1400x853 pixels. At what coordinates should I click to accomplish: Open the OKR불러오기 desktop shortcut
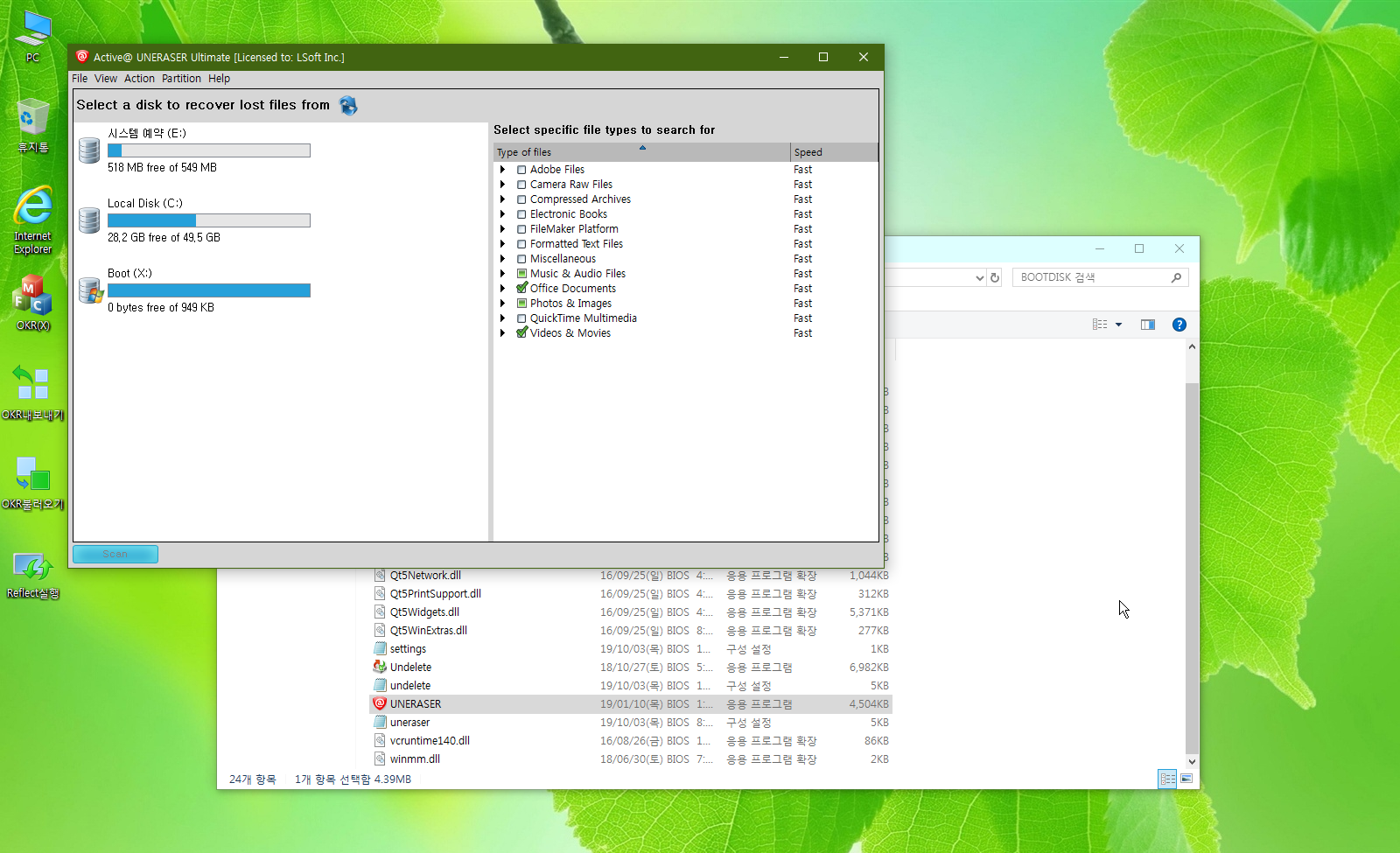32,473
